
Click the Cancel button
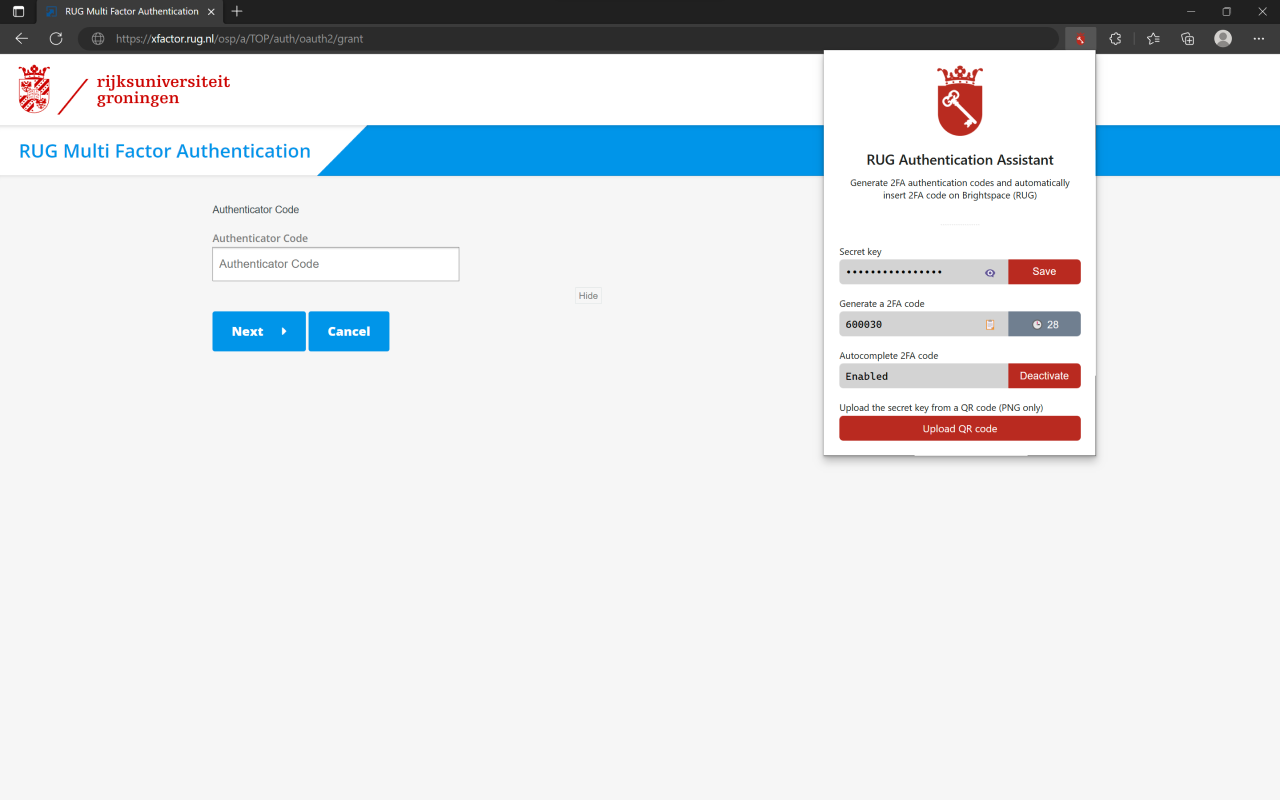[x=349, y=331]
